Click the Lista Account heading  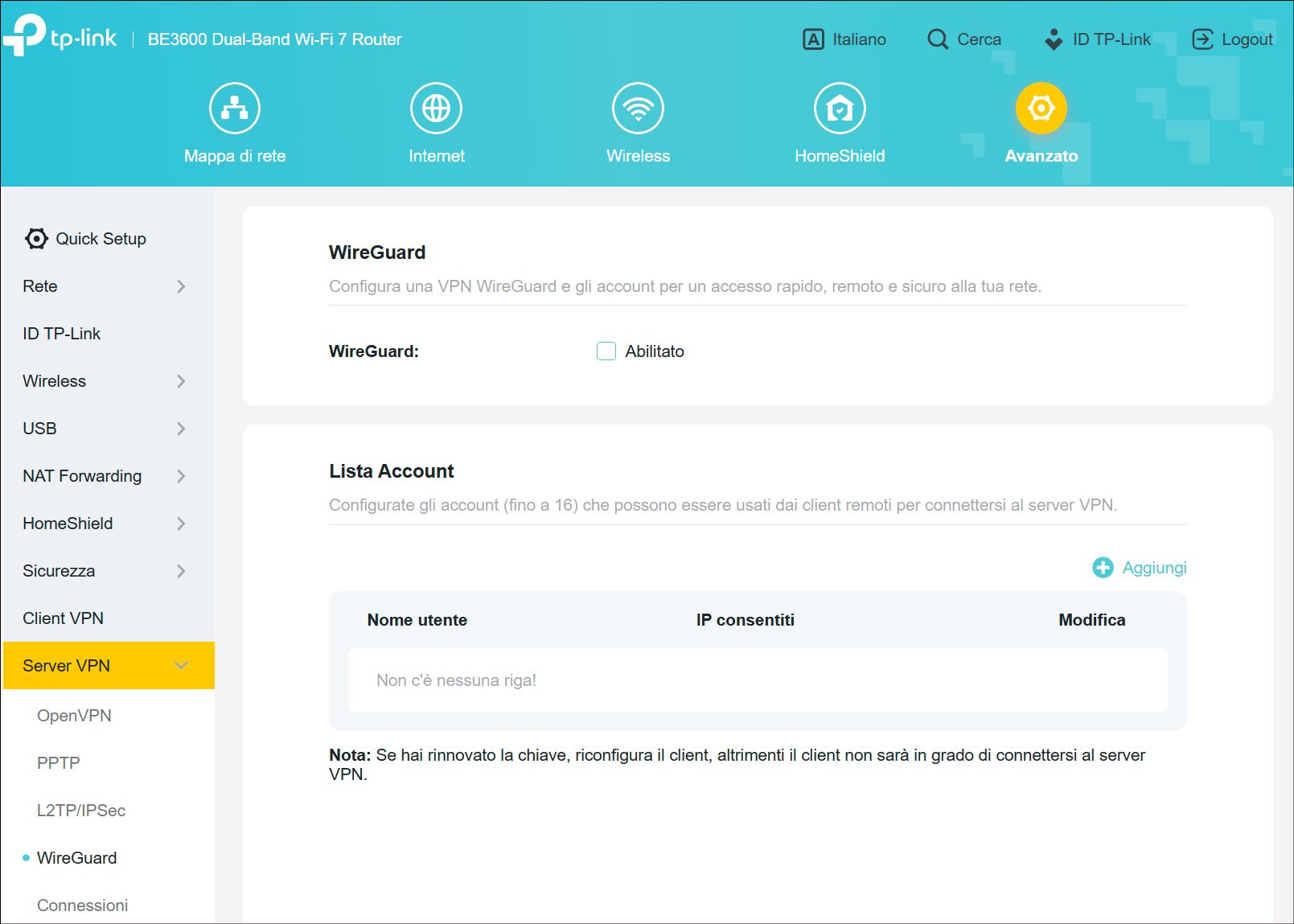392,471
